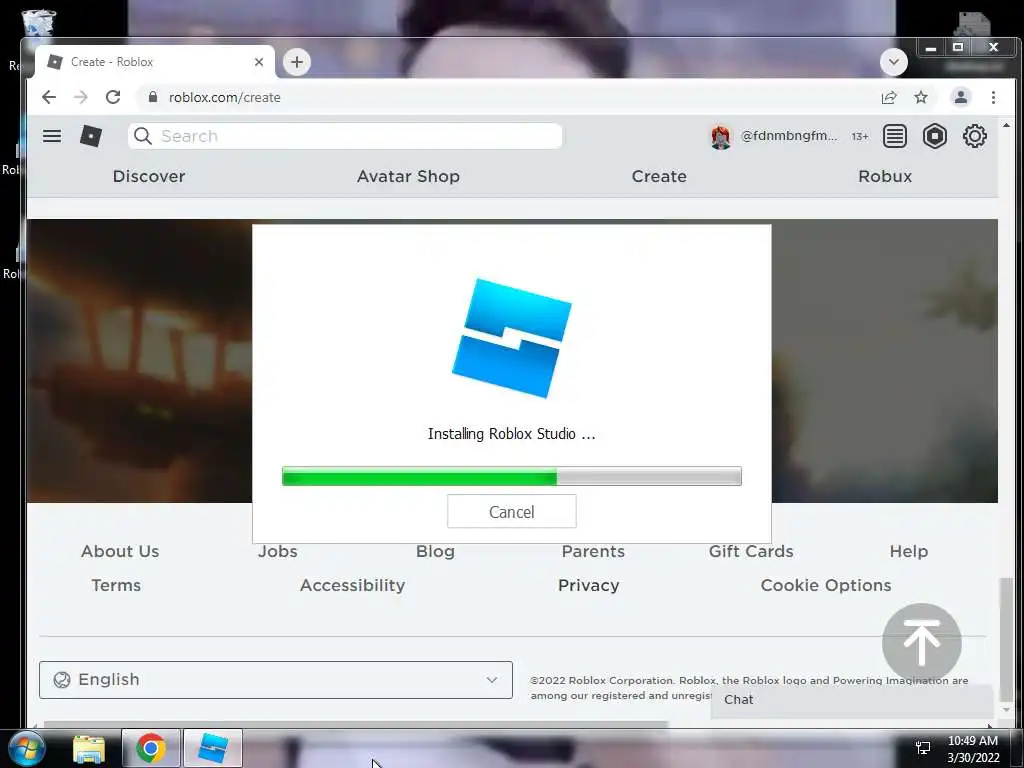Open the Robux hexagon icon

pyautogui.click(x=935, y=136)
